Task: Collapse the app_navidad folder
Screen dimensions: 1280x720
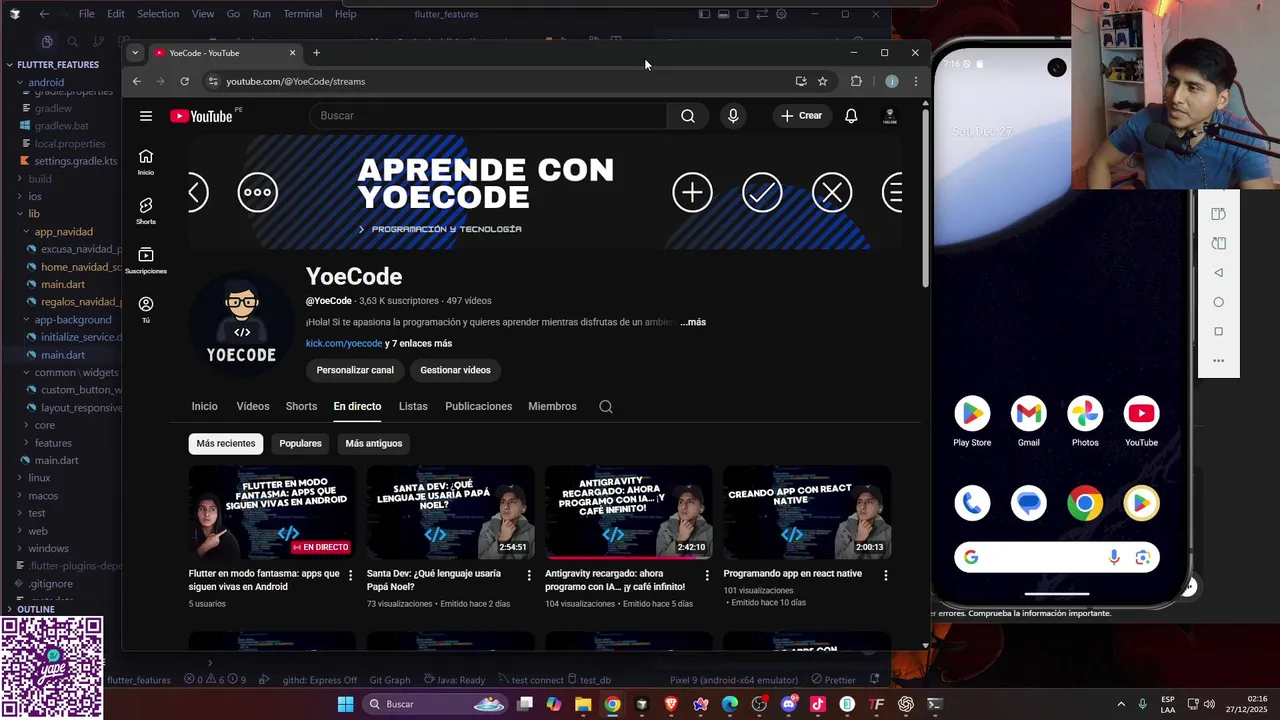Action: 63,232
